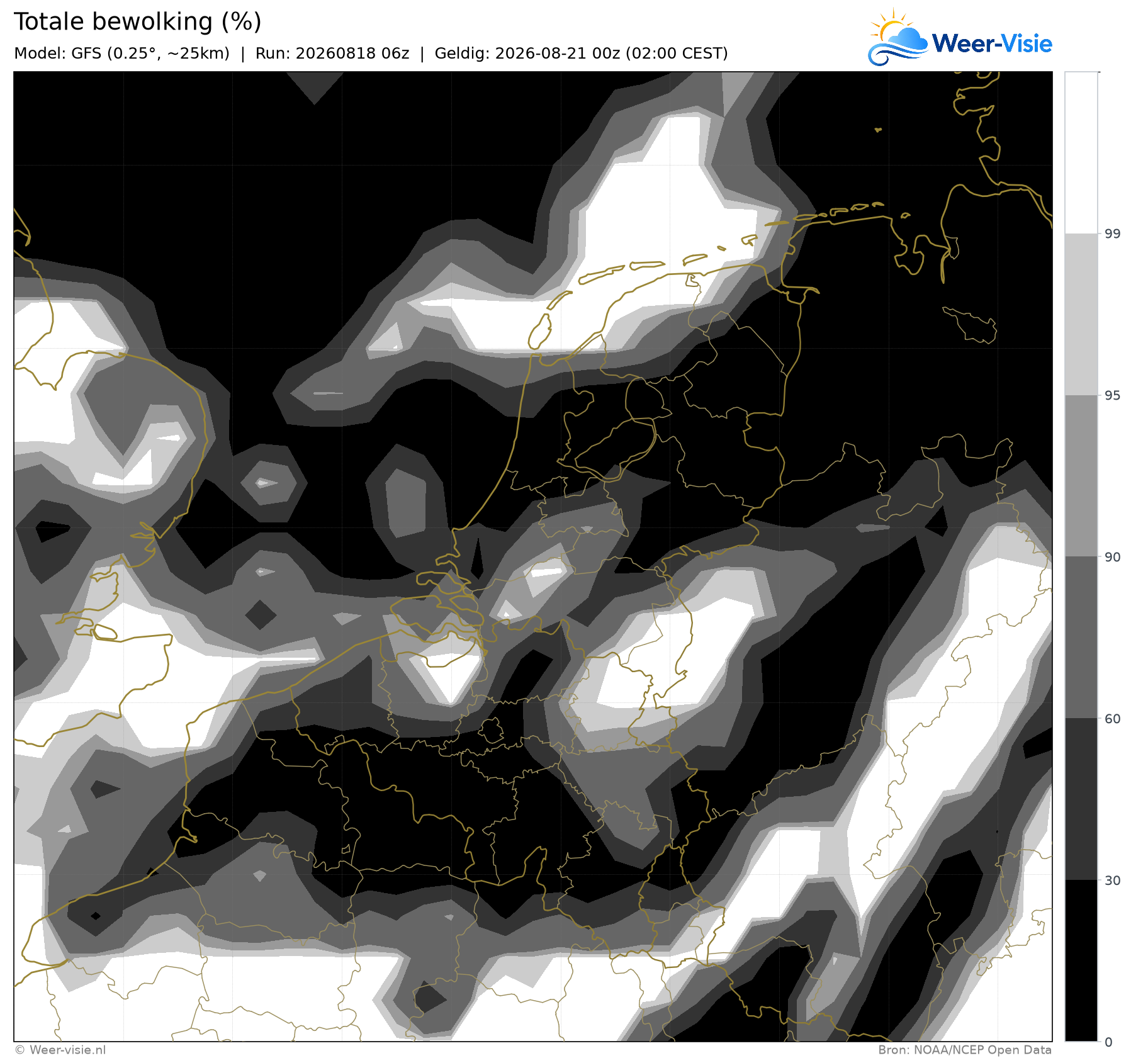Screen dimensions: 1148x1058
Task: Select the black 0-30% colorbar segment
Action: coord(1081,960)
